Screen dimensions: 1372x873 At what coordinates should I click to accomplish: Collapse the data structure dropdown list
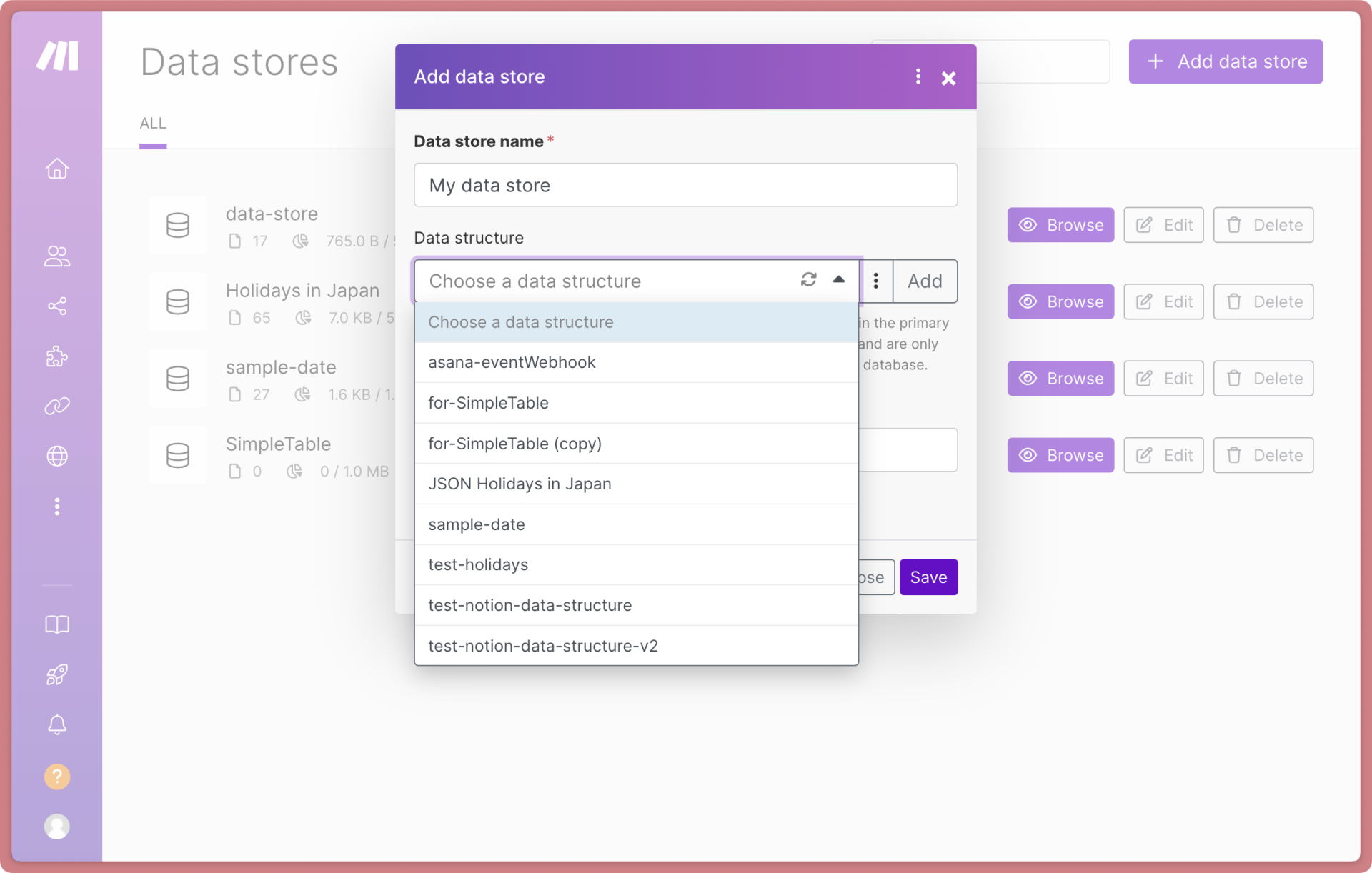pos(839,280)
